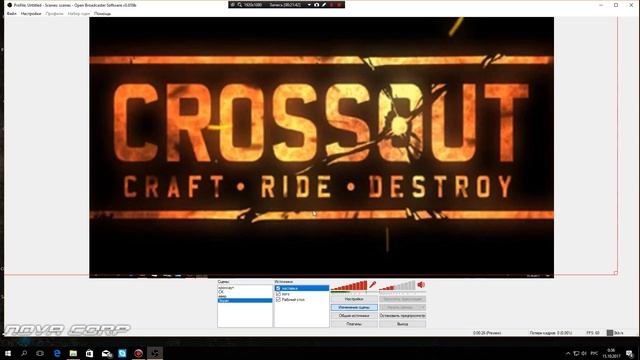
Task: Adjust the desktop audio volume meter
Action: (x=397, y=285)
